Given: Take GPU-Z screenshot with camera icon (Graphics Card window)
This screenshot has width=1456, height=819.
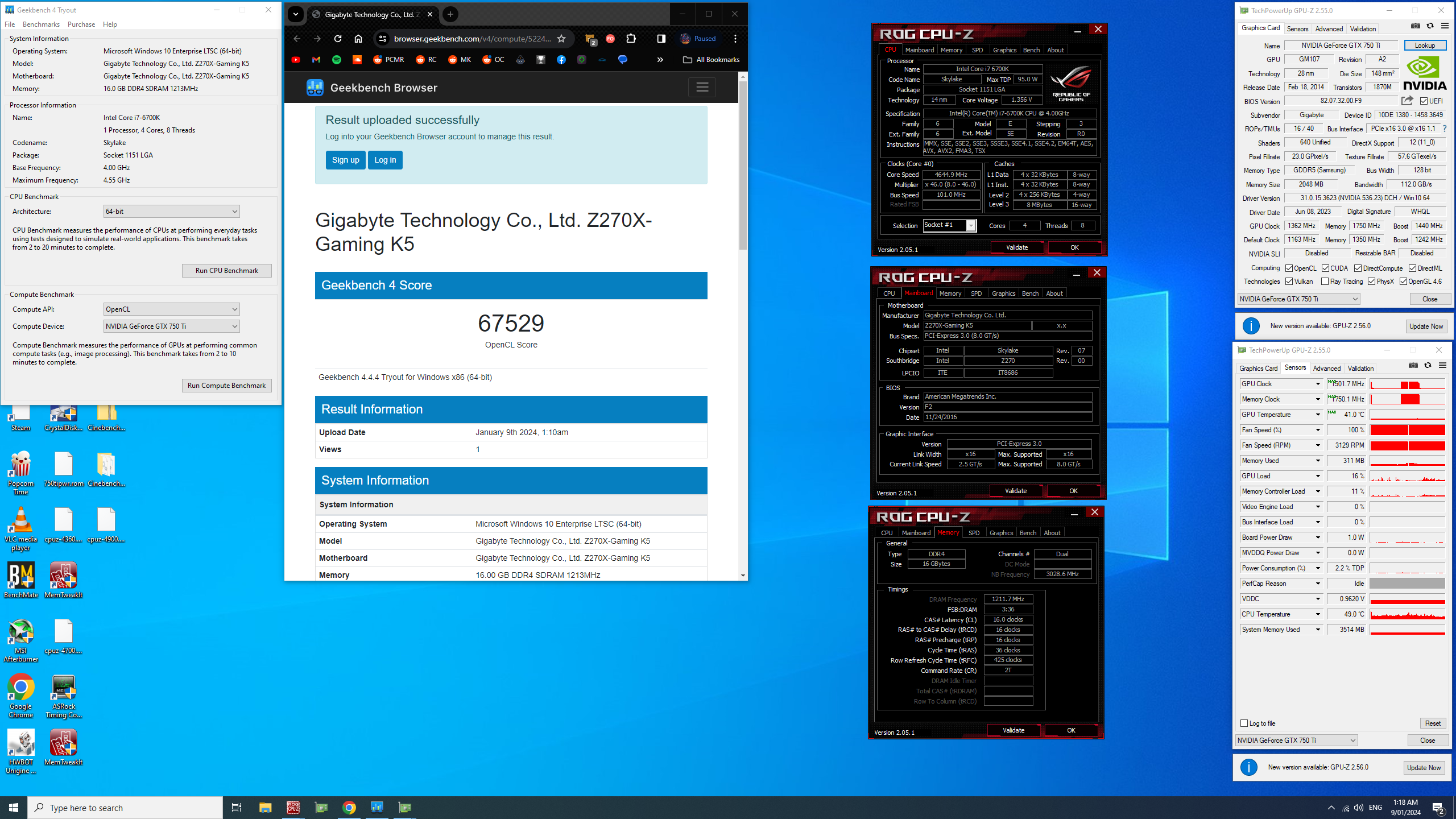Looking at the screenshot, I should (x=1416, y=26).
